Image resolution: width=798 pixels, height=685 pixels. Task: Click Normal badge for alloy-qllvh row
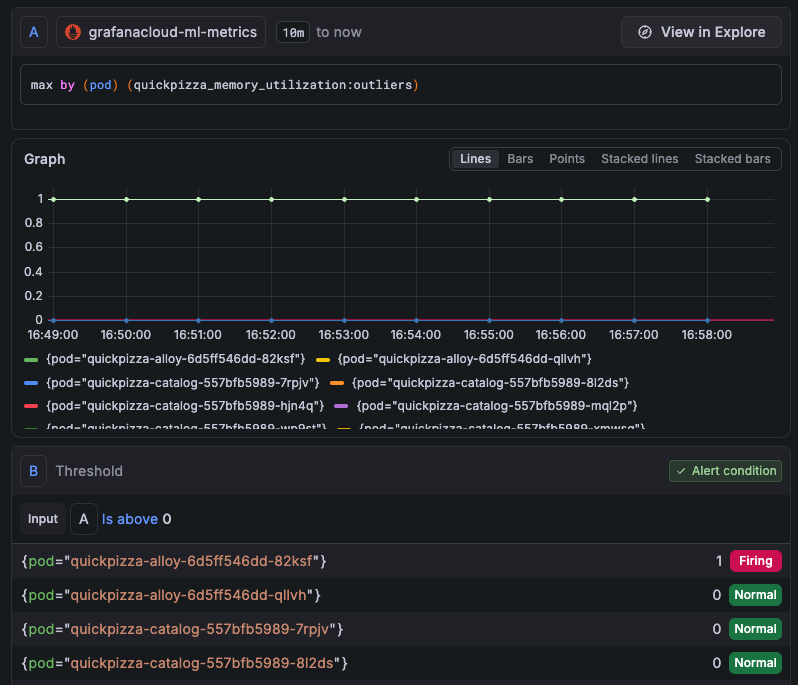pos(755,595)
